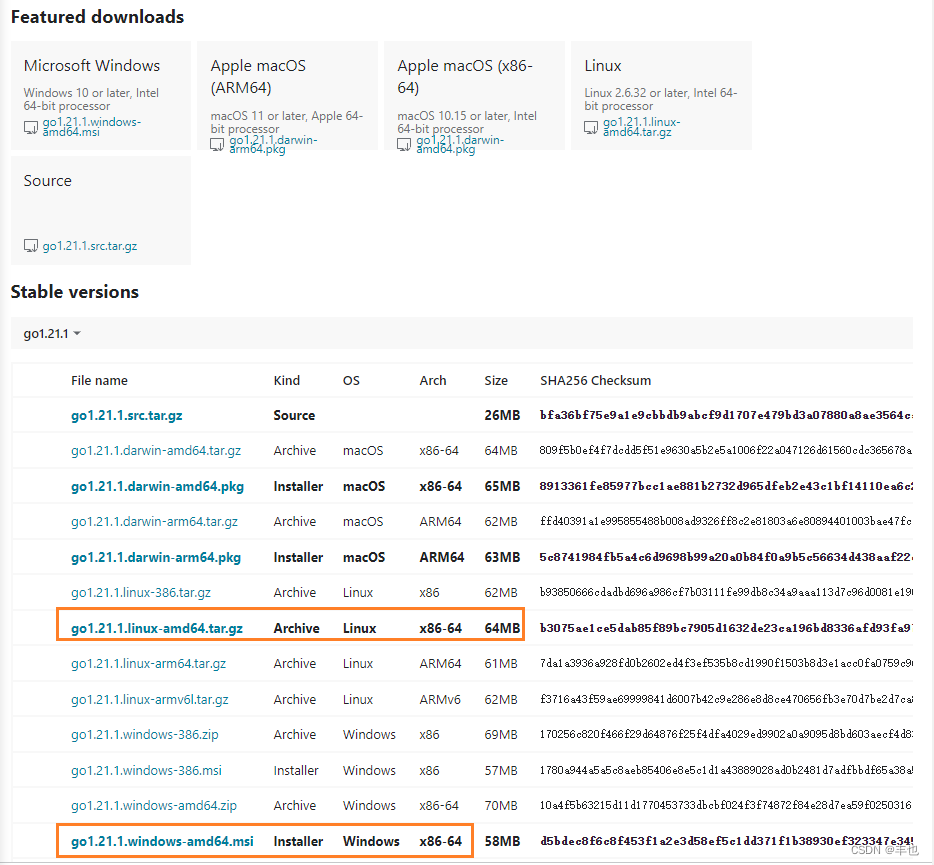The width and height of the screenshot is (934, 865).
Task: Click the Source kind cell in src.tar.gz row
Action: [x=294, y=415]
